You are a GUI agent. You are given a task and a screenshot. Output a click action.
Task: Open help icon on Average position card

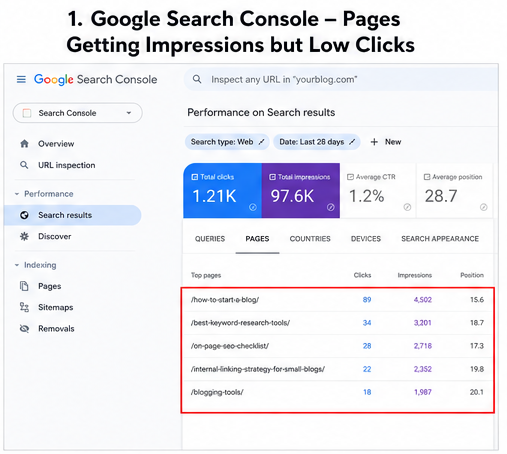coord(484,207)
